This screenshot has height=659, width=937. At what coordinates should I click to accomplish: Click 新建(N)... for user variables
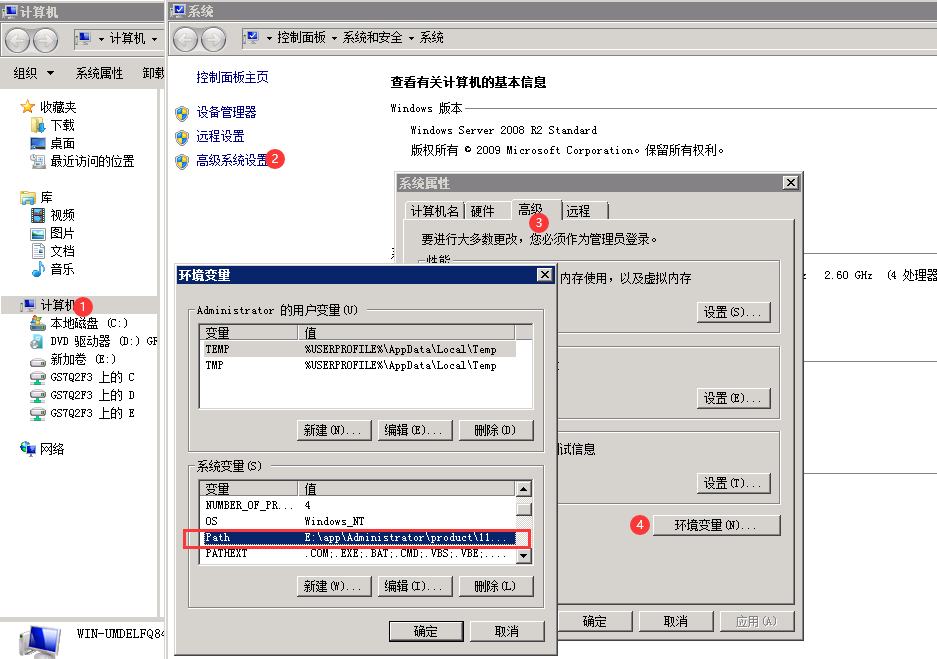(334, 430)
